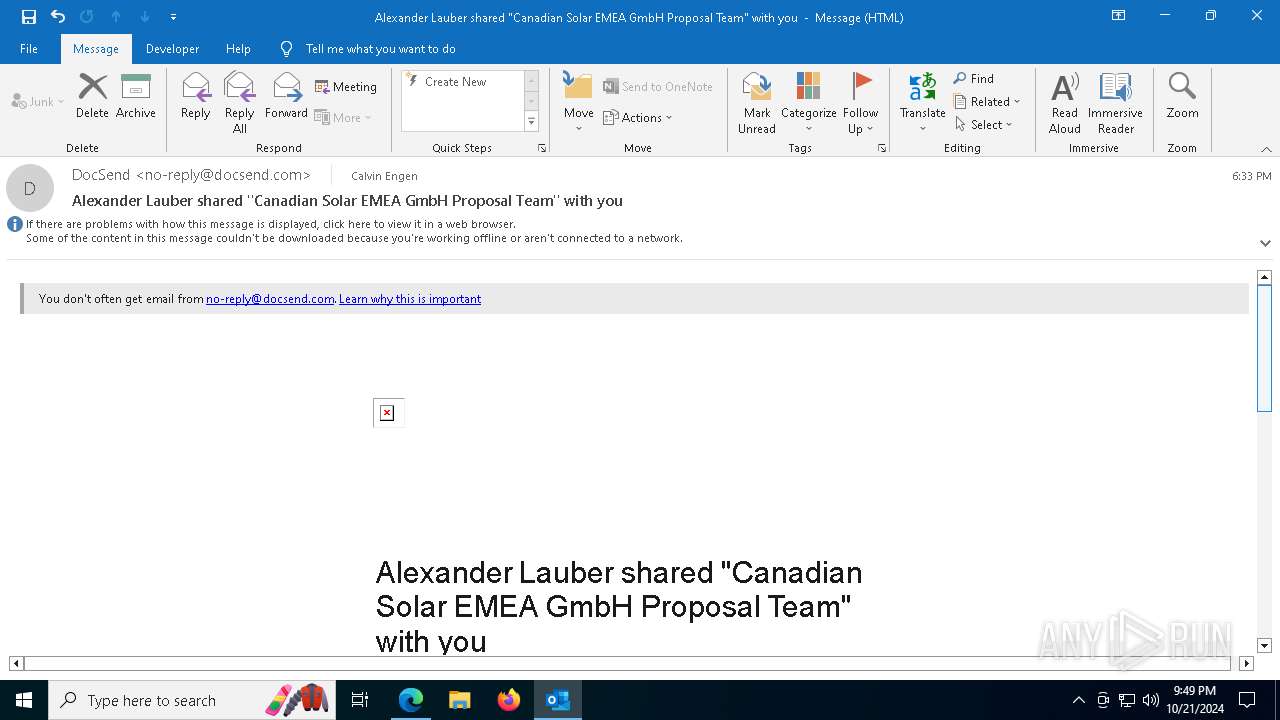Go to the previous item arrow
Image resolution: width=1280 pixels, height=720 pixels.
(x=116, y=17)
